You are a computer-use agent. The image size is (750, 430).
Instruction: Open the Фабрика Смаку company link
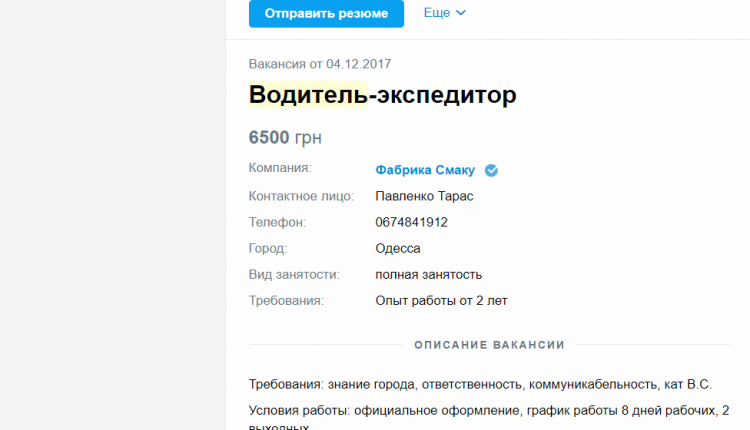pyautogui.click(x=425, y=170)
